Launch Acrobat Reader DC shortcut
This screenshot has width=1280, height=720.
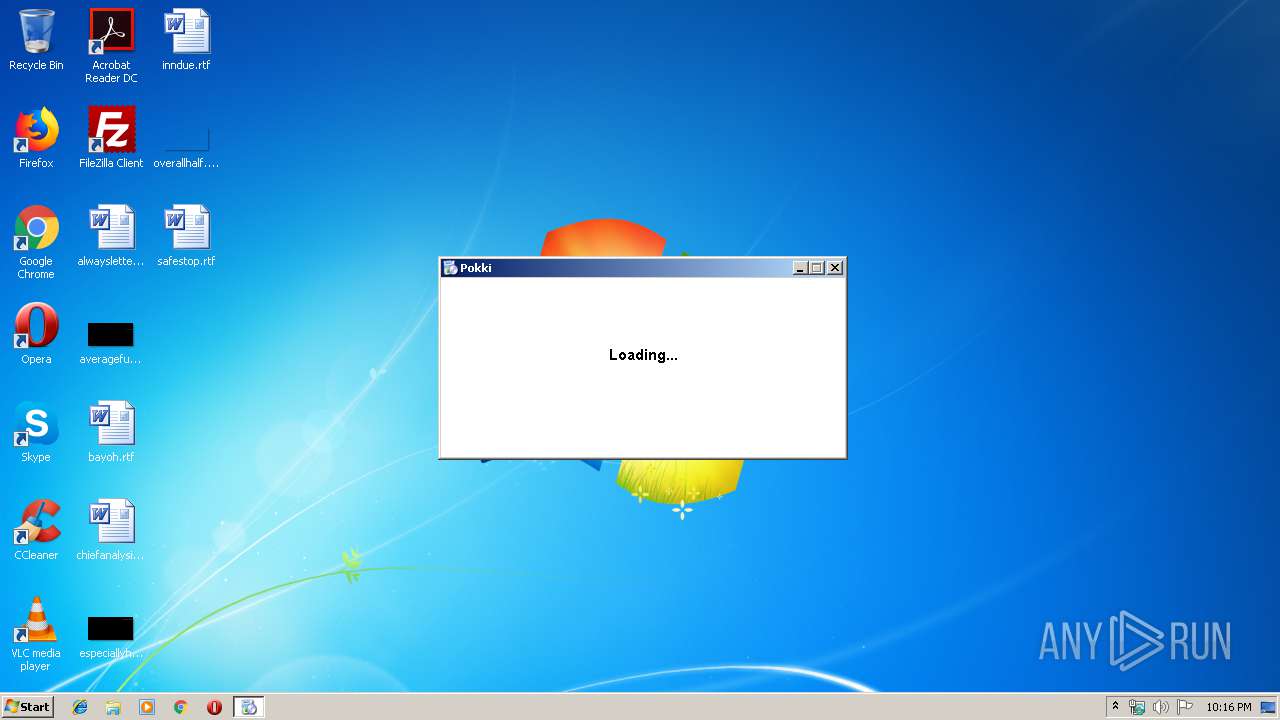click(111, 46)
